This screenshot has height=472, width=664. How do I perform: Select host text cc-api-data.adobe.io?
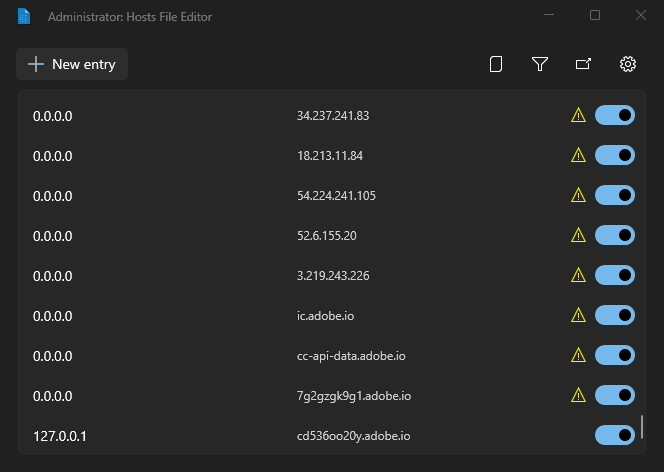click(x=351, y=356)
